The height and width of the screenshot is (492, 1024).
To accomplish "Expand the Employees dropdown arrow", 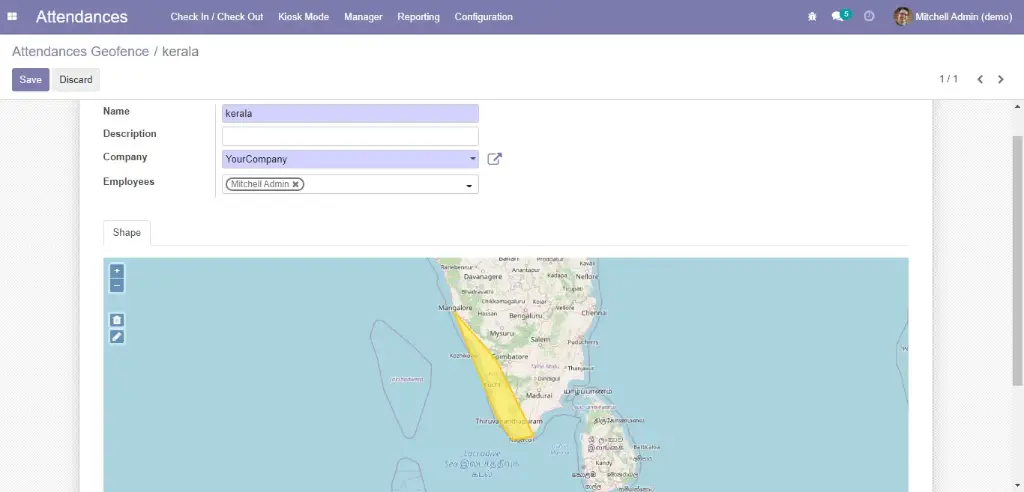I will click(469, 185).
